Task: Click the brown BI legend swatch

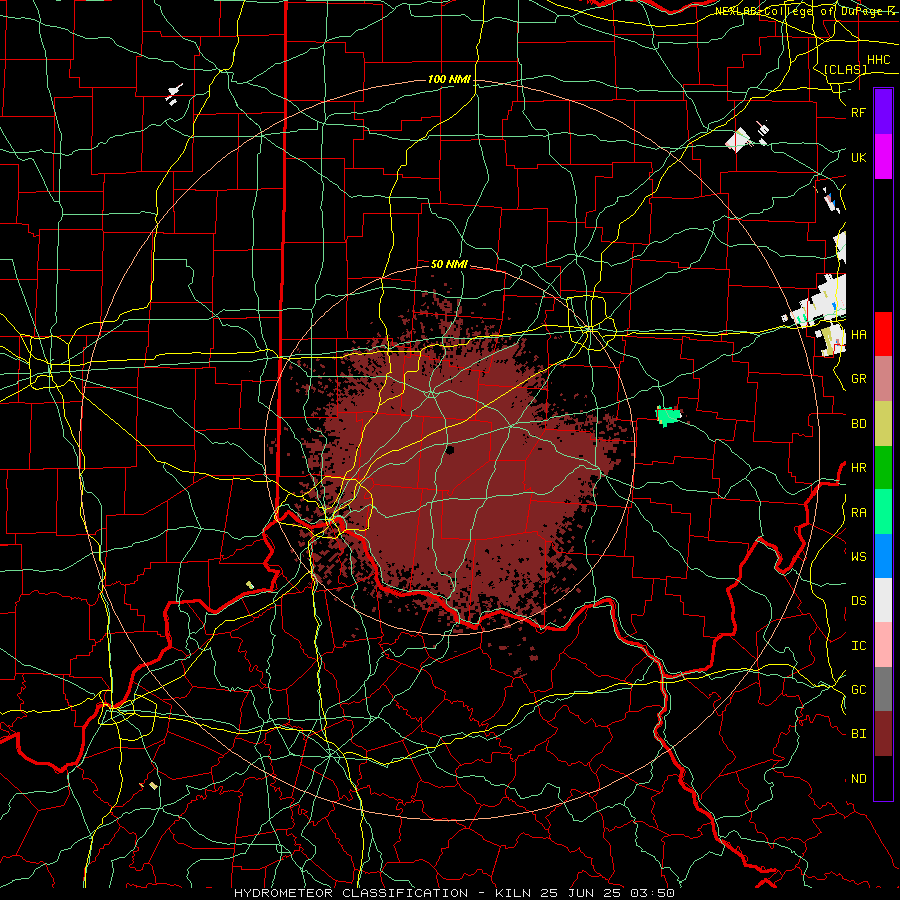Action: (883, 734)
